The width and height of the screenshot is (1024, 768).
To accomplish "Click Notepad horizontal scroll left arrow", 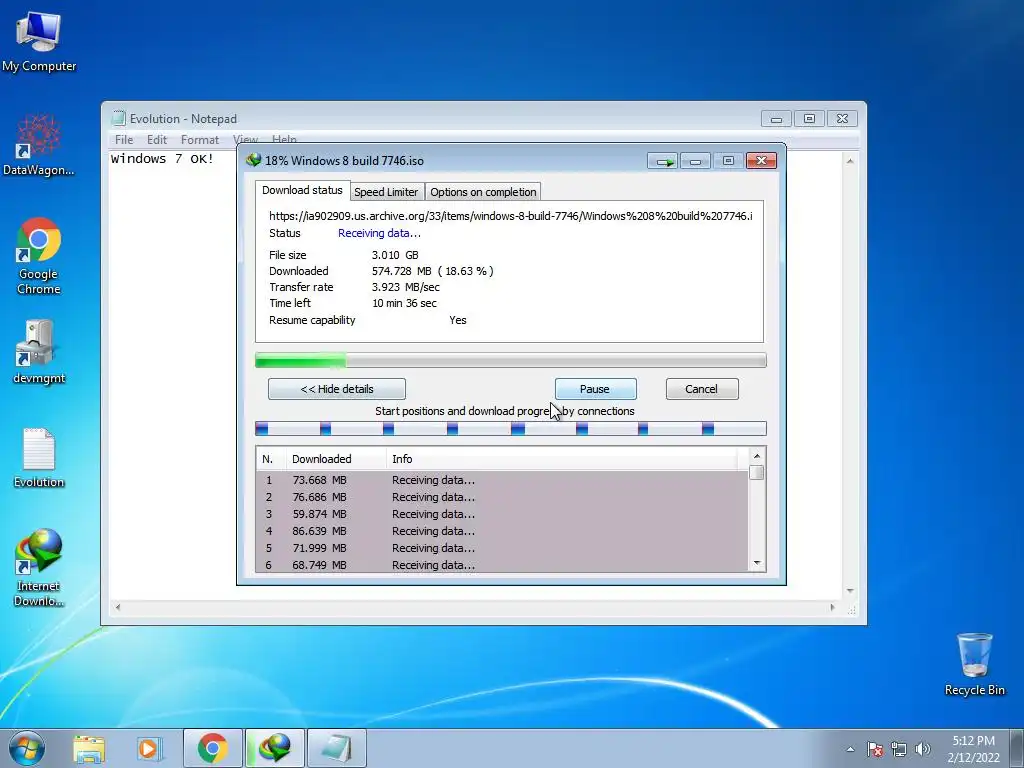I will [x=118, y=607].
